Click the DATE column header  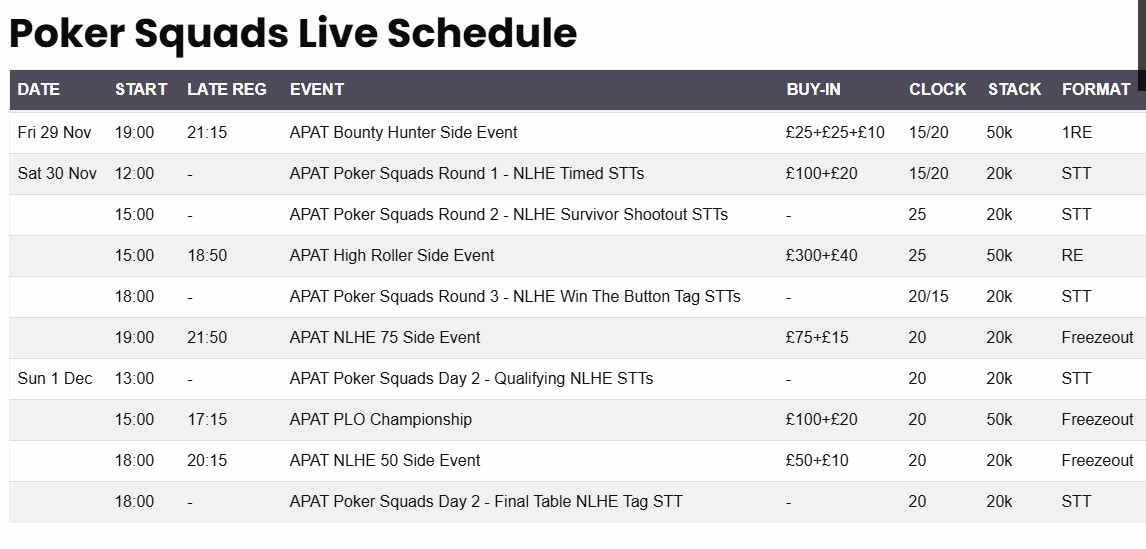[39, 89]
